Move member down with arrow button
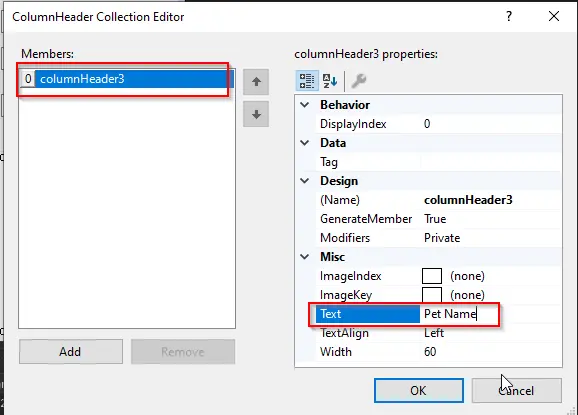The width and height of the screenshot is (578, 415). [256, 114]
